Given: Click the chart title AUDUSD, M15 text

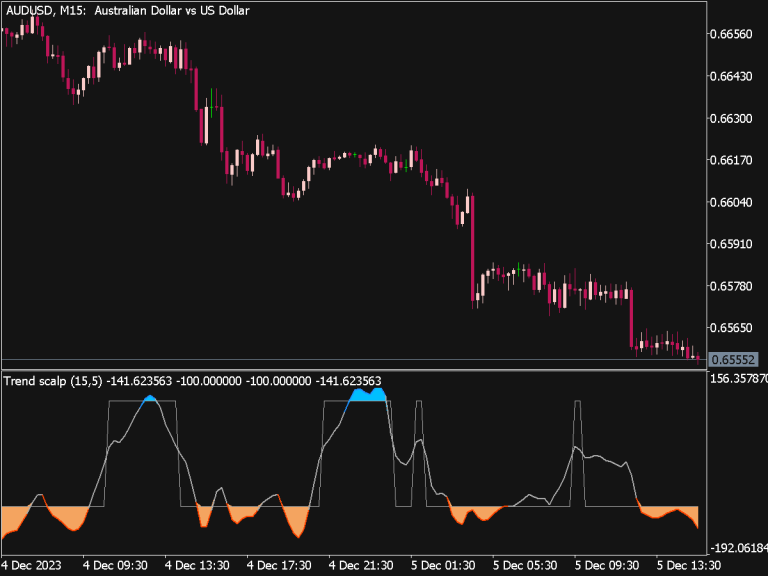Looking at the screenshot, I should (x=47, y=11).
